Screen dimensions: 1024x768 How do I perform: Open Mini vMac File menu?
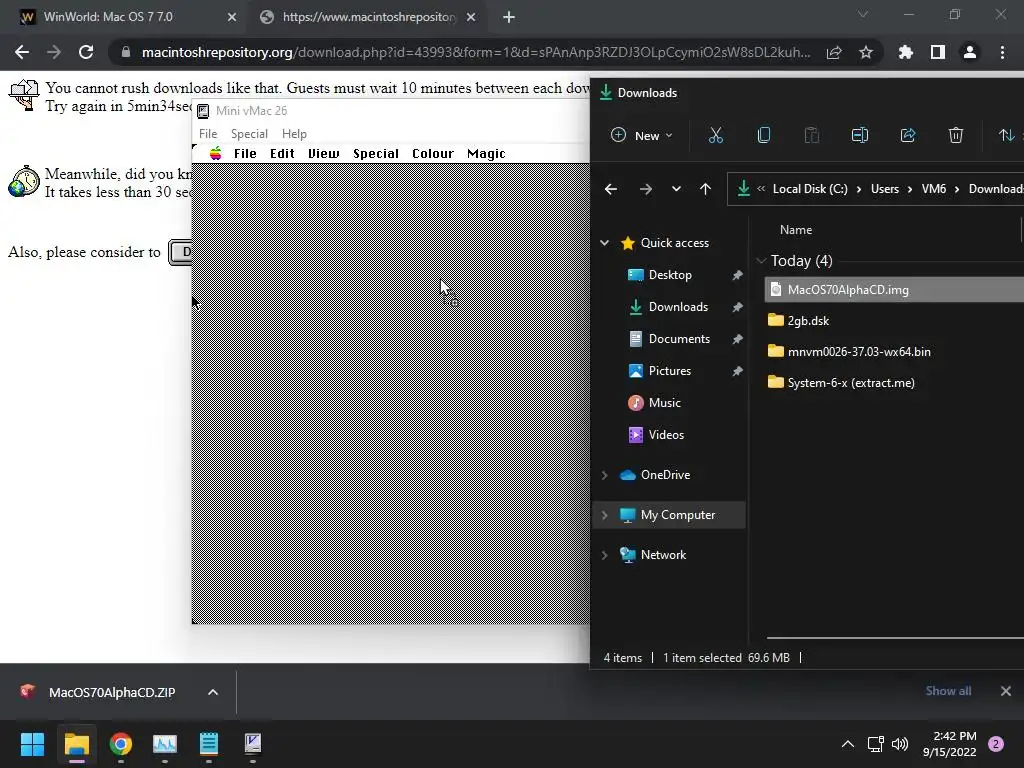pyautogui.click(x=208, y=134)
